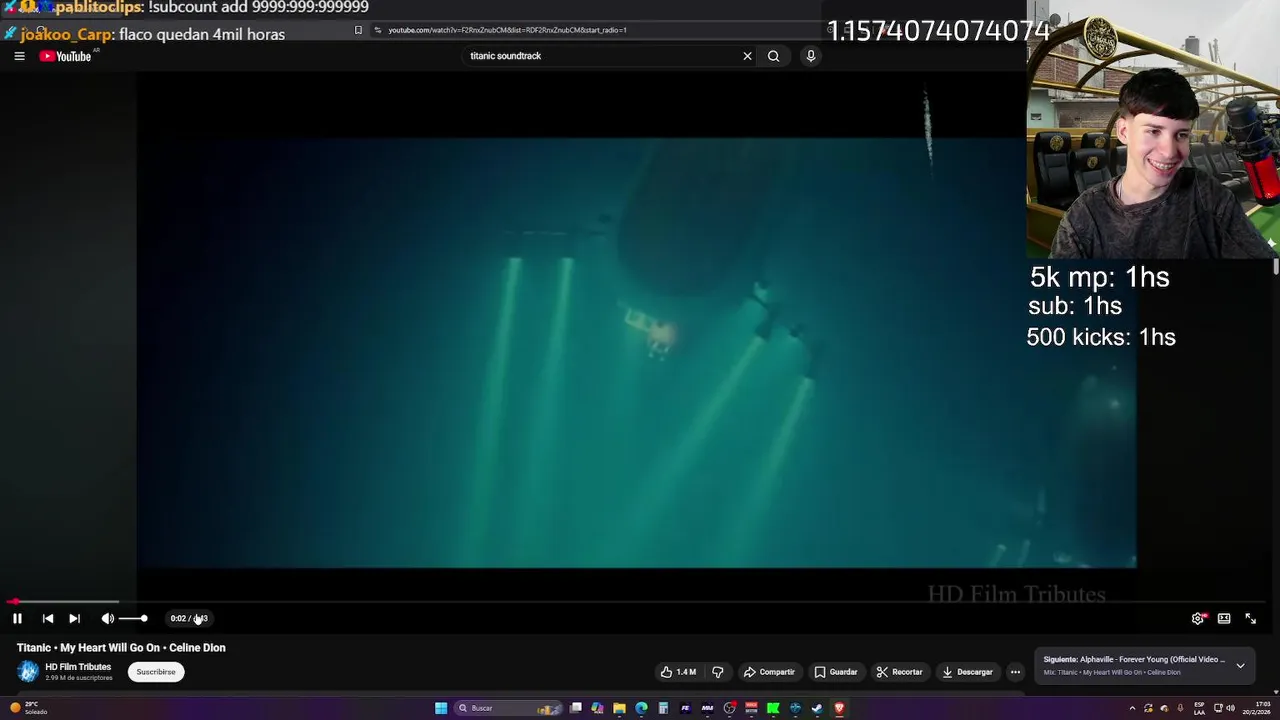Enter fullscreen mode

[x=1250, y=618]
